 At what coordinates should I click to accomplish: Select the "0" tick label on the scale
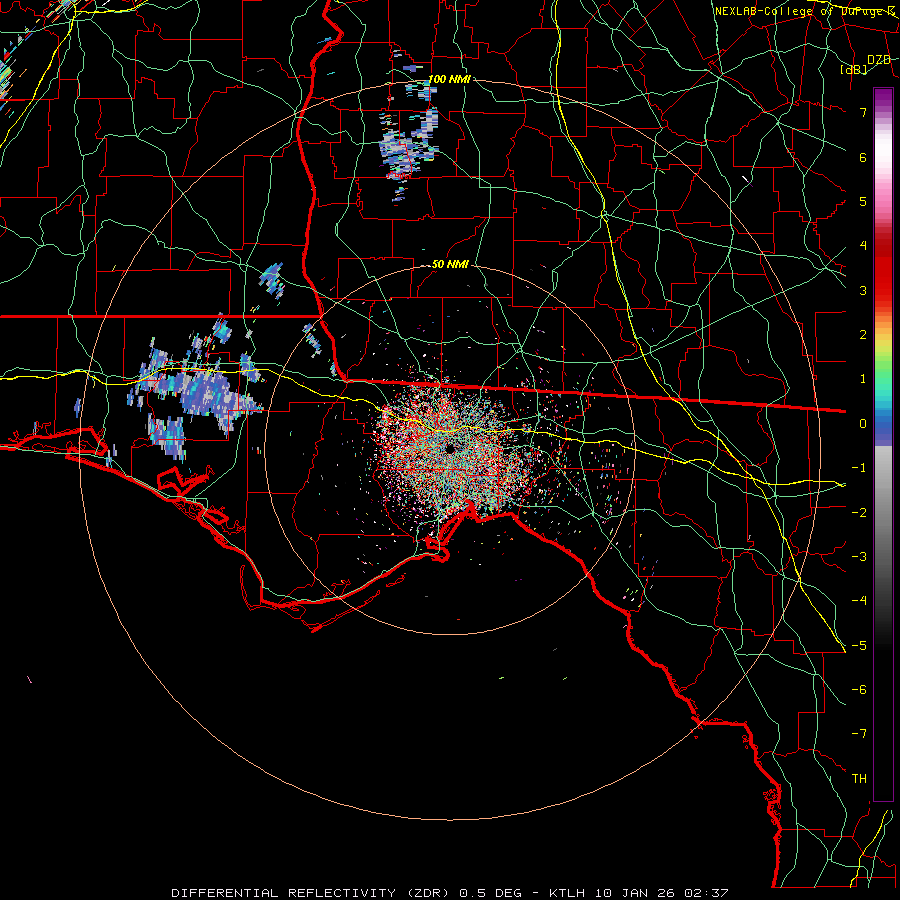863,424
